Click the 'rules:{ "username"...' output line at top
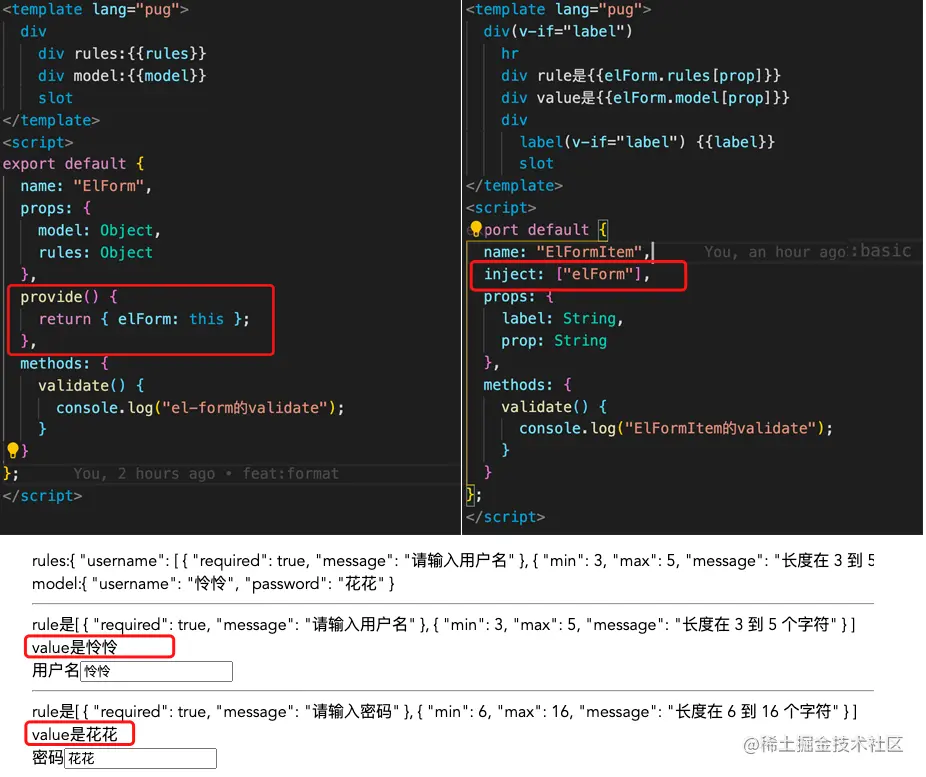The width and height of the screenshot is (926, 777). point(453,560)
